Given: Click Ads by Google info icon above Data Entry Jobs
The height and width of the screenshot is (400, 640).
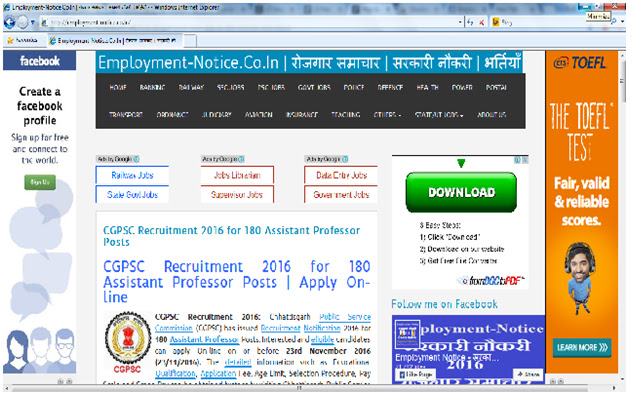Looking at the screenshot, I should tap(345, 159).
